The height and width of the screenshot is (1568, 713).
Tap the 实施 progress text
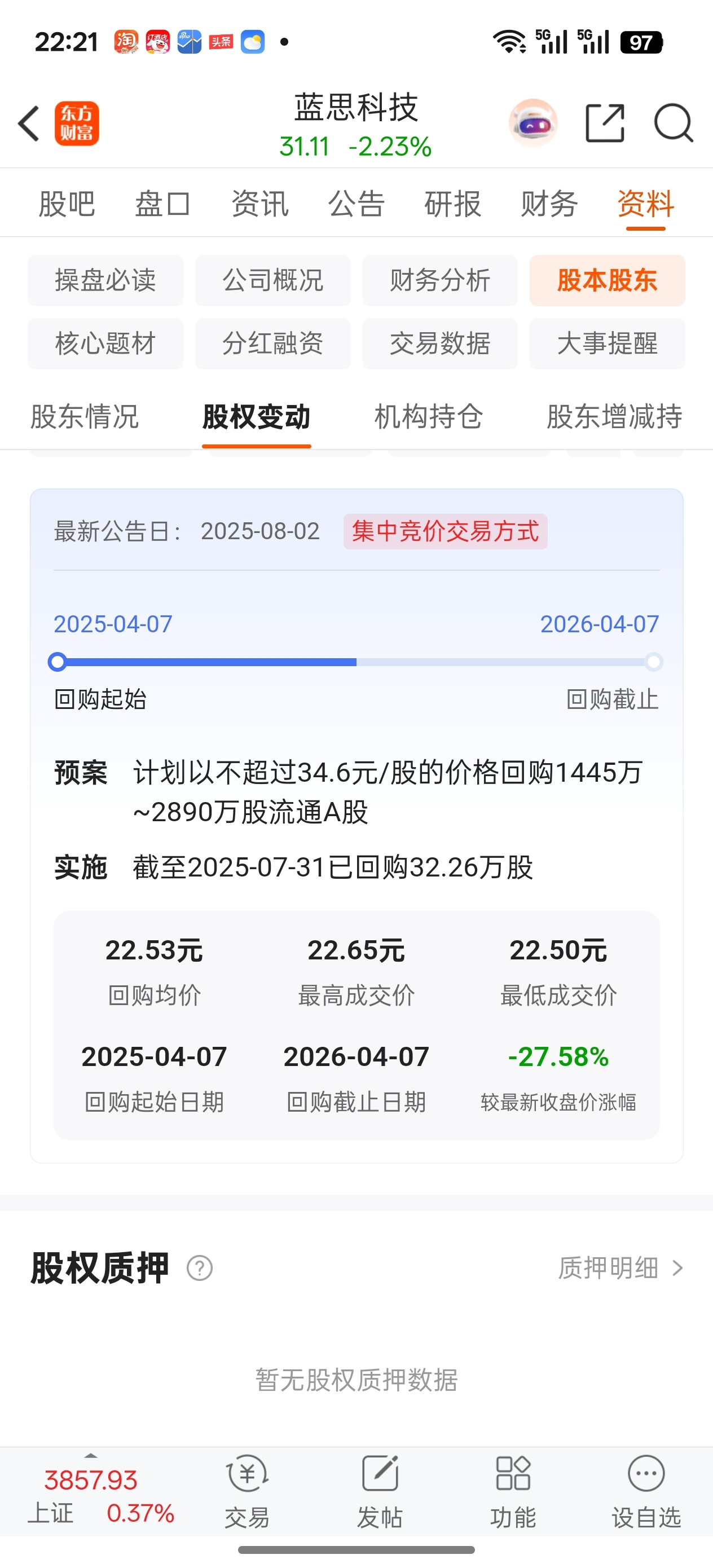click(x=333, y=867)
